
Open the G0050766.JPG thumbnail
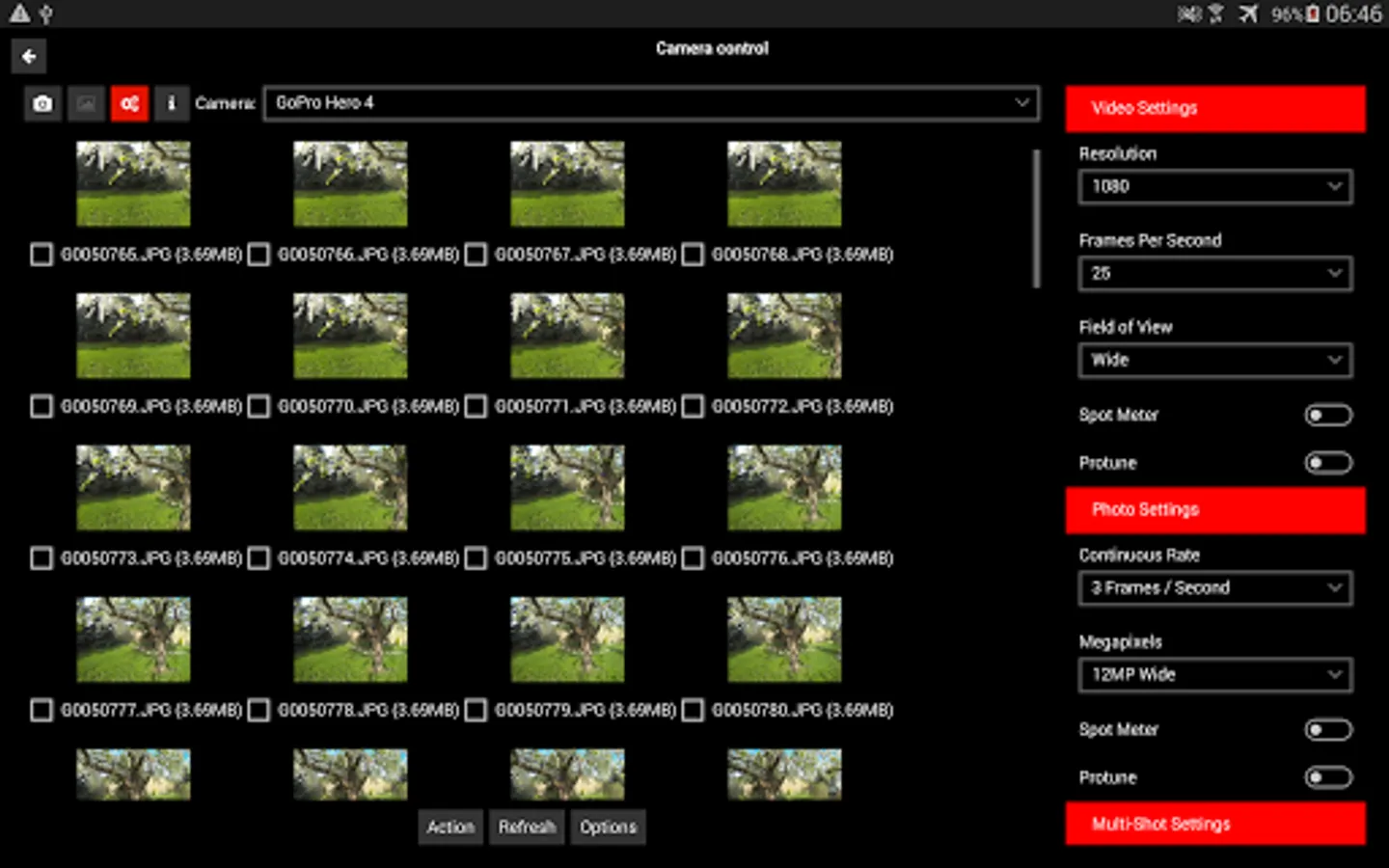click(x=350, y=184)
